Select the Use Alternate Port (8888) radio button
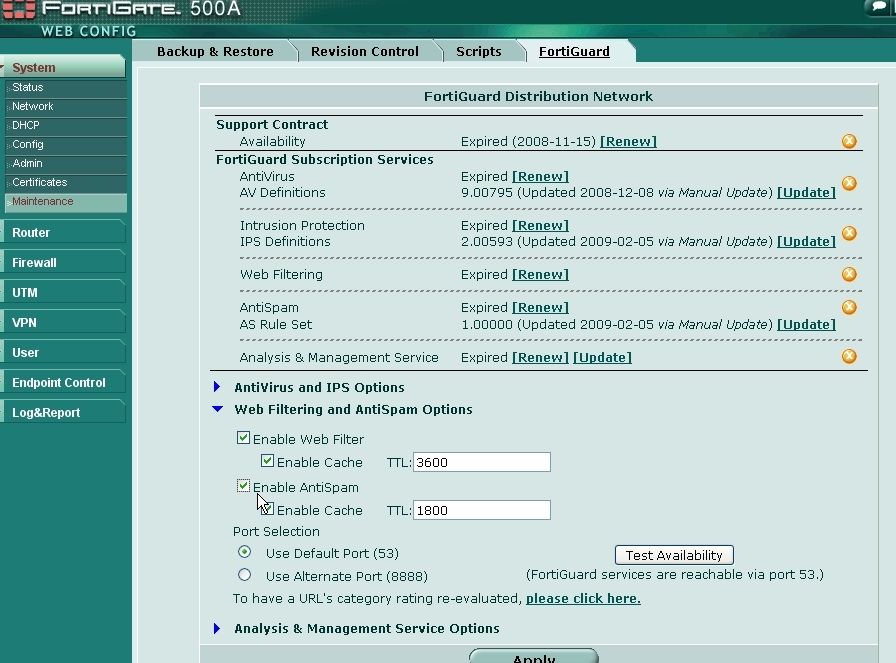The image size is (896, 663). click(x=245, y=575)
